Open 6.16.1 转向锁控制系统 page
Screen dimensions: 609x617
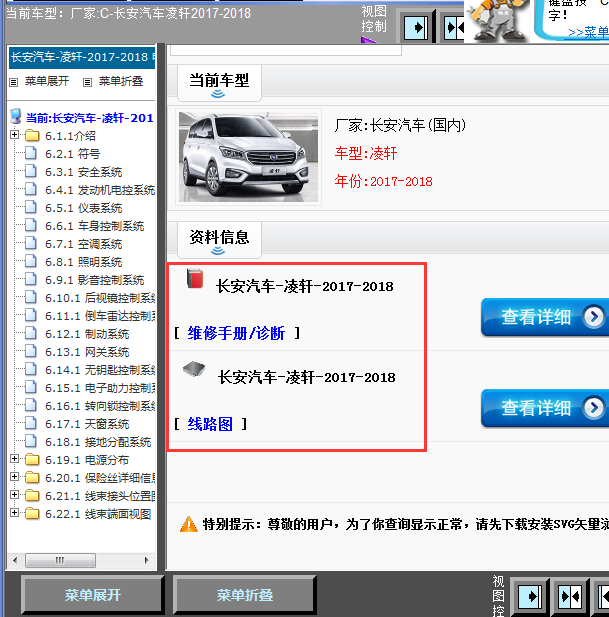(100, 406)
